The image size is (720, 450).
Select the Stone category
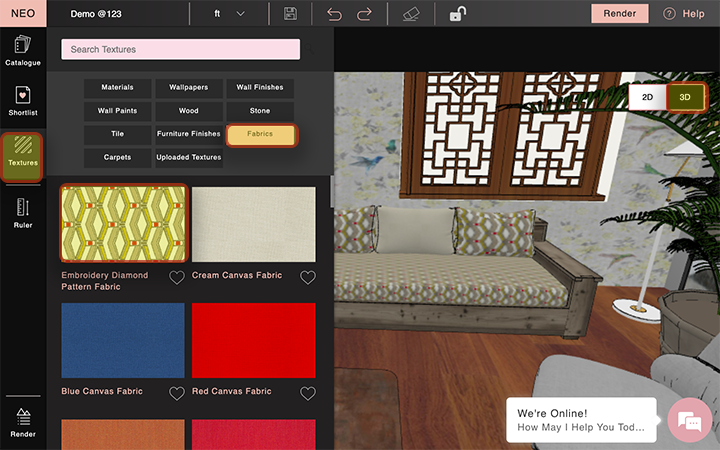tap(260, 111)
